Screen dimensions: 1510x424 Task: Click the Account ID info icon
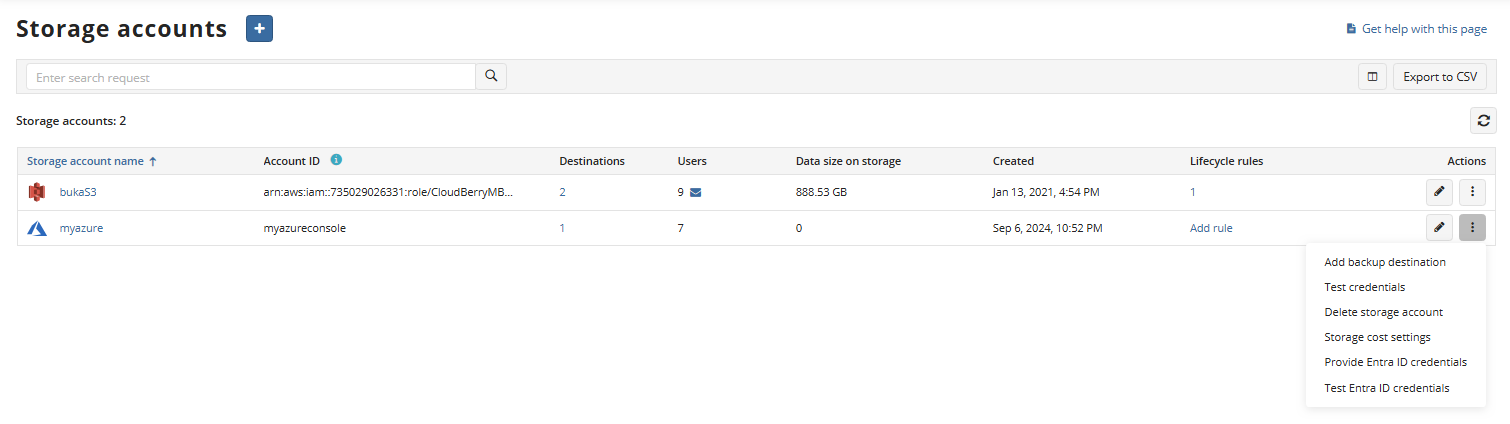click(x=336, y=160)
